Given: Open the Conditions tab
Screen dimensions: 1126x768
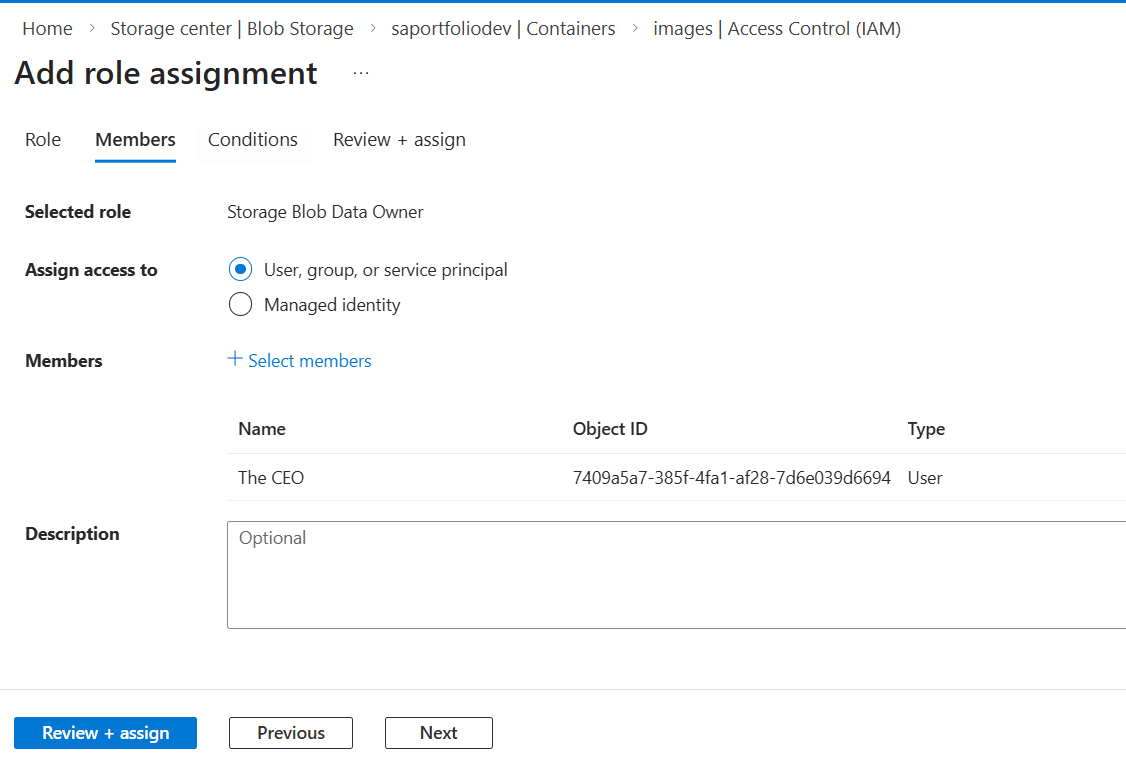Looking at the screenshot, I should pyautogui.click(x=253, y=140).
